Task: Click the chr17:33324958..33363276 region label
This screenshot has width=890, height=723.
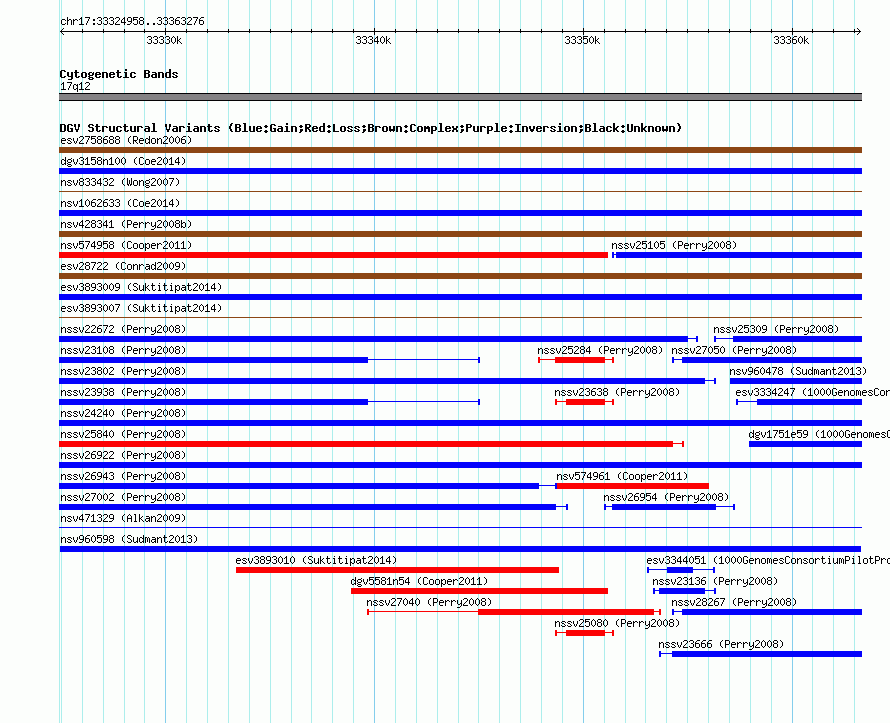Action: [132, 22]
